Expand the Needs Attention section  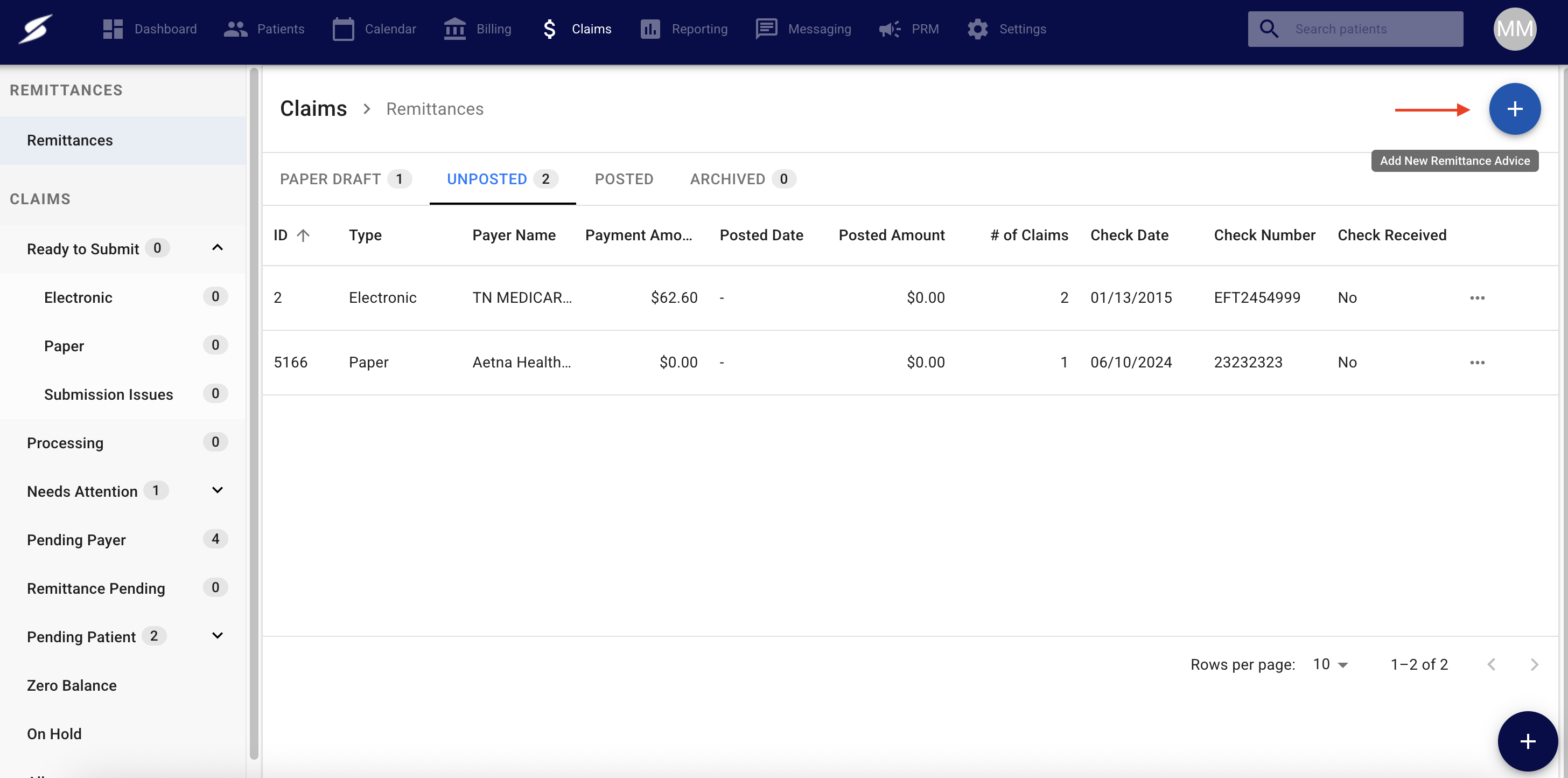pyautogui.click(x=218, y=490)
